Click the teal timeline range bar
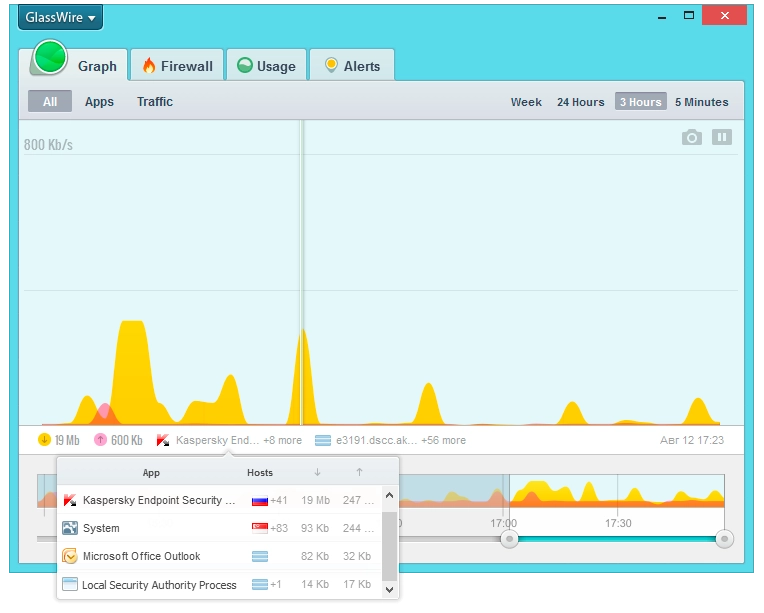This screenshot has height=613, width=764. tap(617, 539)
